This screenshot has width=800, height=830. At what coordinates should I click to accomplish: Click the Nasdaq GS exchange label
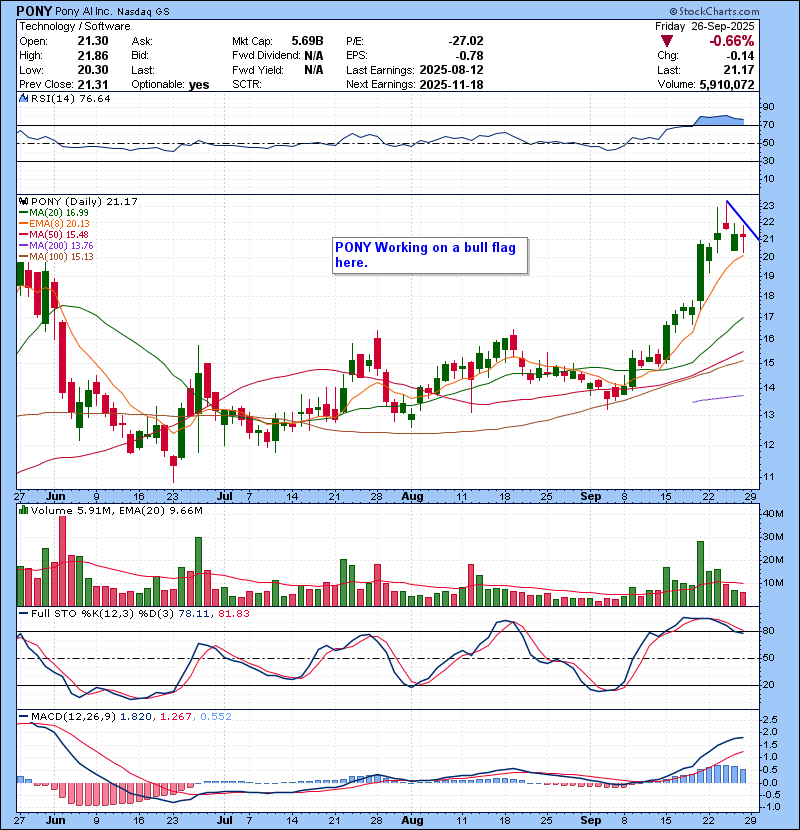pyautogui.click(x=143, y=12)
